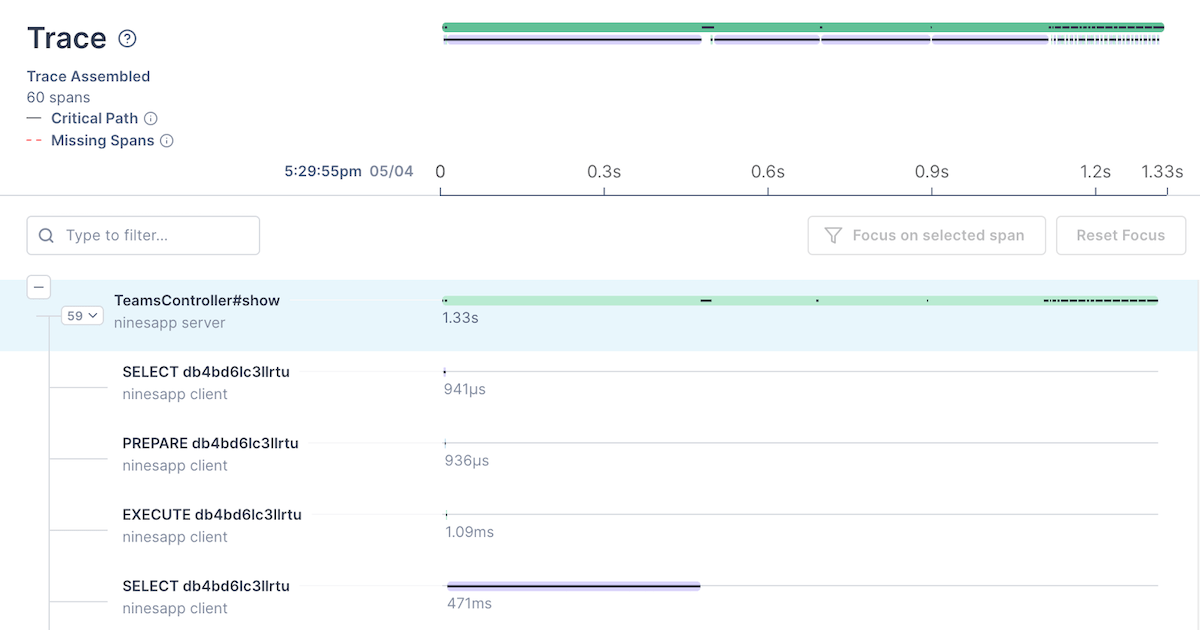Select the TeamsController#show span row
Screen dimensions: 1200x630
[197, 300]
